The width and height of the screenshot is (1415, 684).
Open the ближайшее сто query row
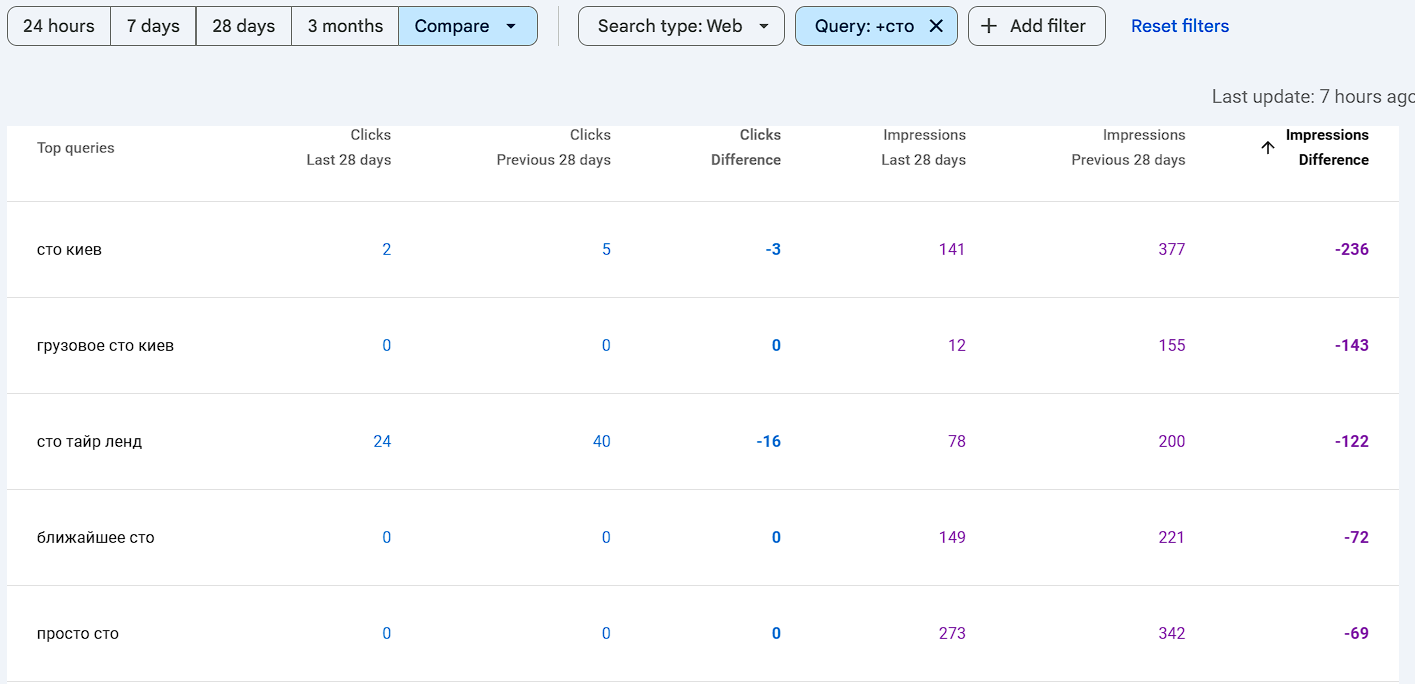coord(95,538)
